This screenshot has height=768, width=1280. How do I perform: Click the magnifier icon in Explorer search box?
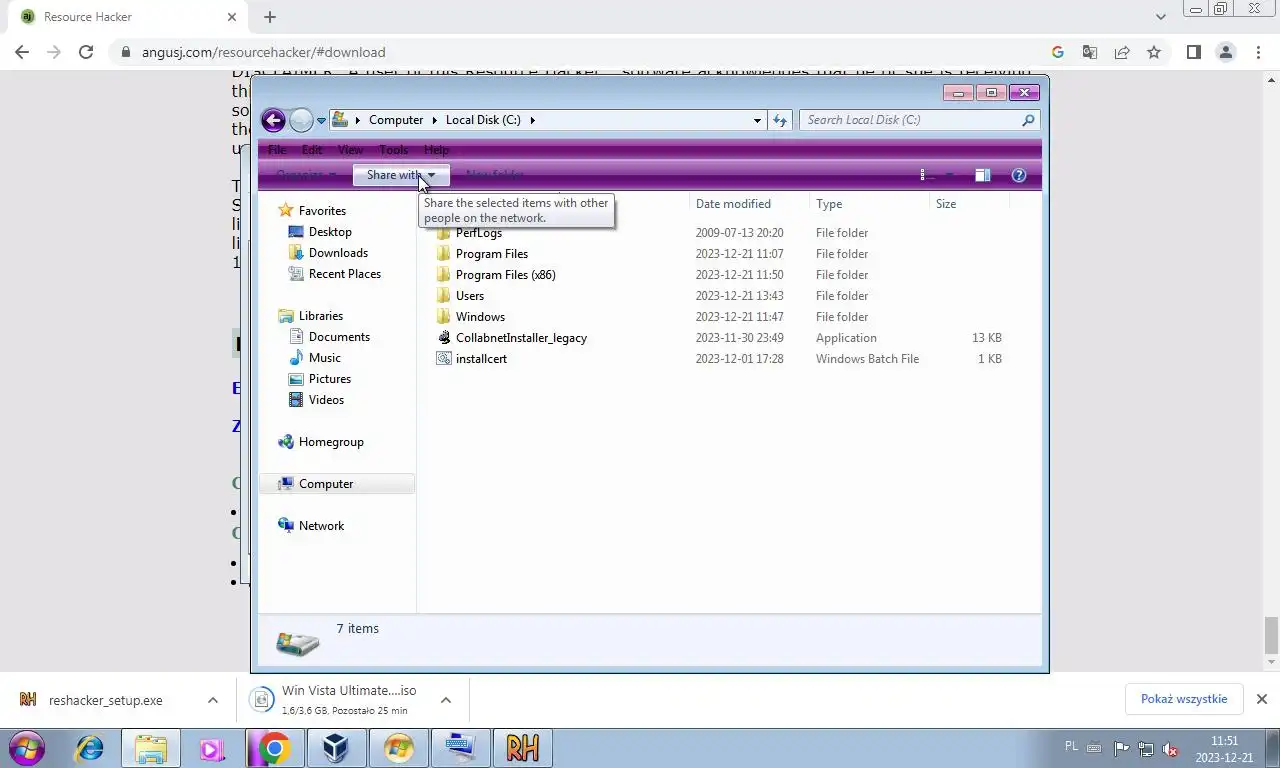coord(1028,120)
